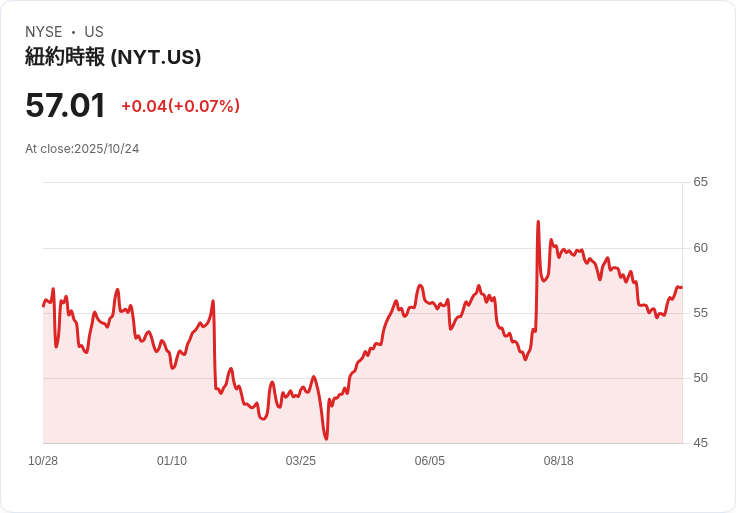Image resolution: width=736 pixels, height=513 pixels.
Task: Click the 10/28 date axis label
Action: point(43,461)
